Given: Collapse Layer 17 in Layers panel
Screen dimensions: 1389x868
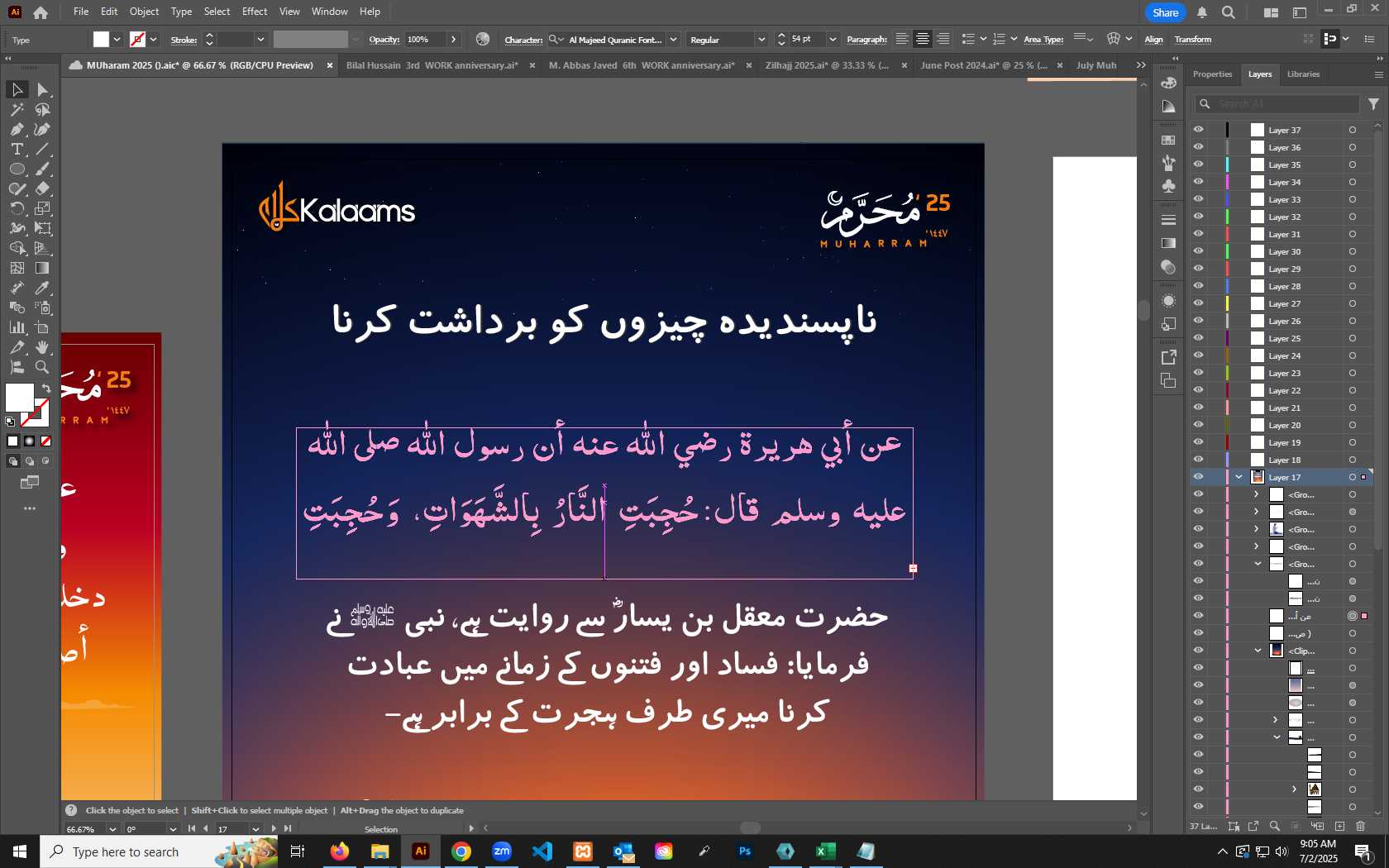Looking at the screenshot, I should coord(1239,477).
